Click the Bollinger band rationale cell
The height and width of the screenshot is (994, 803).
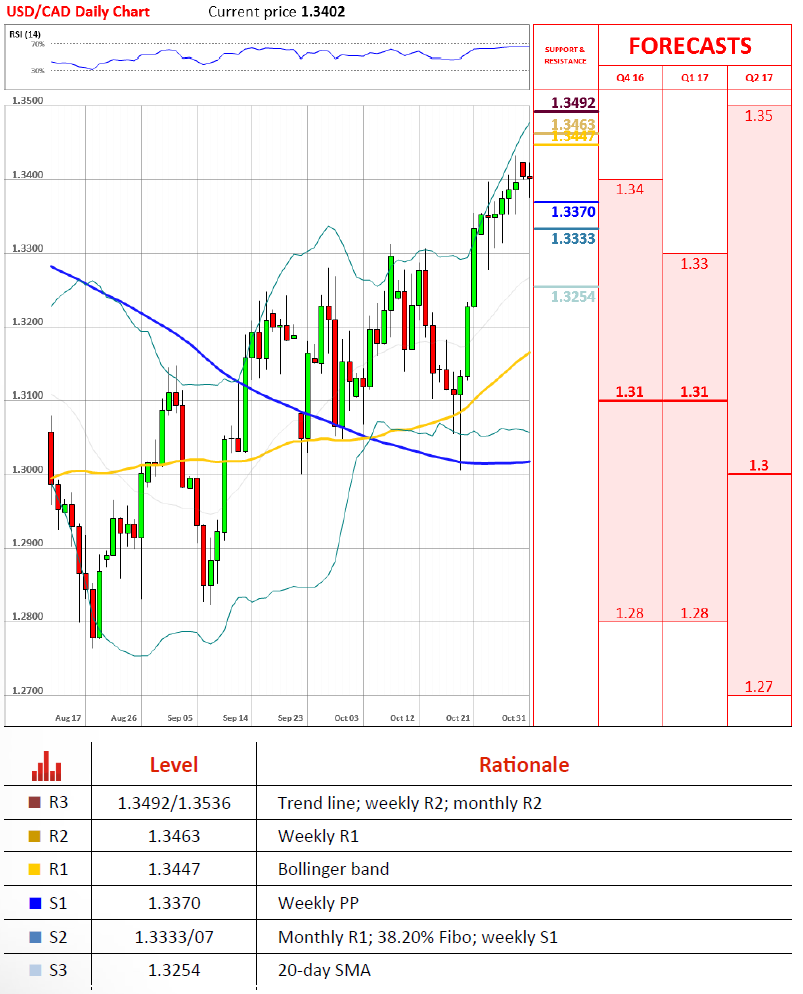333,869
